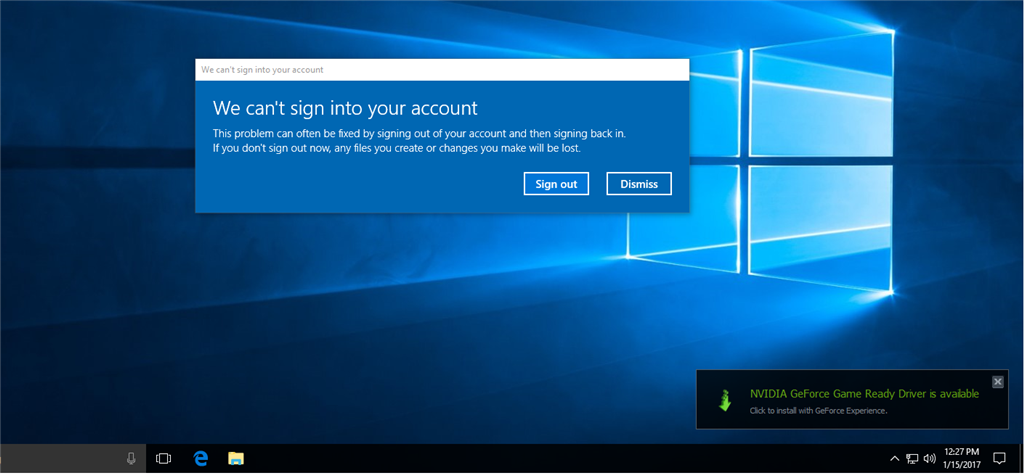Select 'Click to install with GeForce Experience' text
This screenshot has width=1024, height=475.
click(x=818, y=411)
